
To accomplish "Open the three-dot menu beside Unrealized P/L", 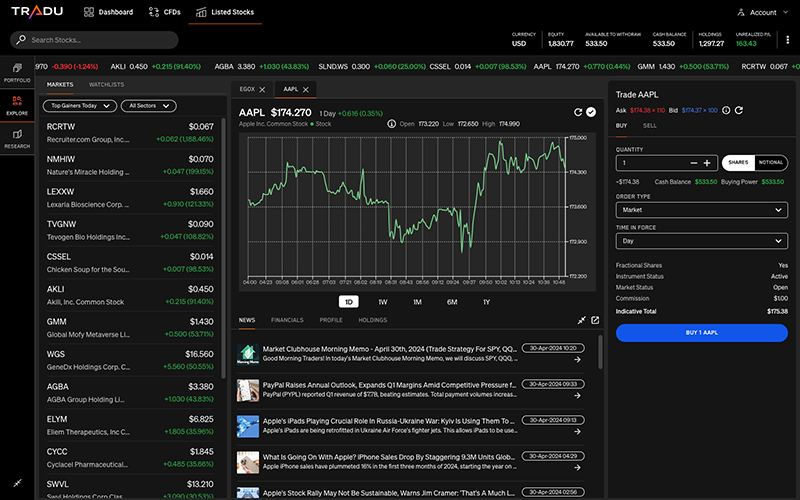I will pyautogui.click(x=787, y=40).
